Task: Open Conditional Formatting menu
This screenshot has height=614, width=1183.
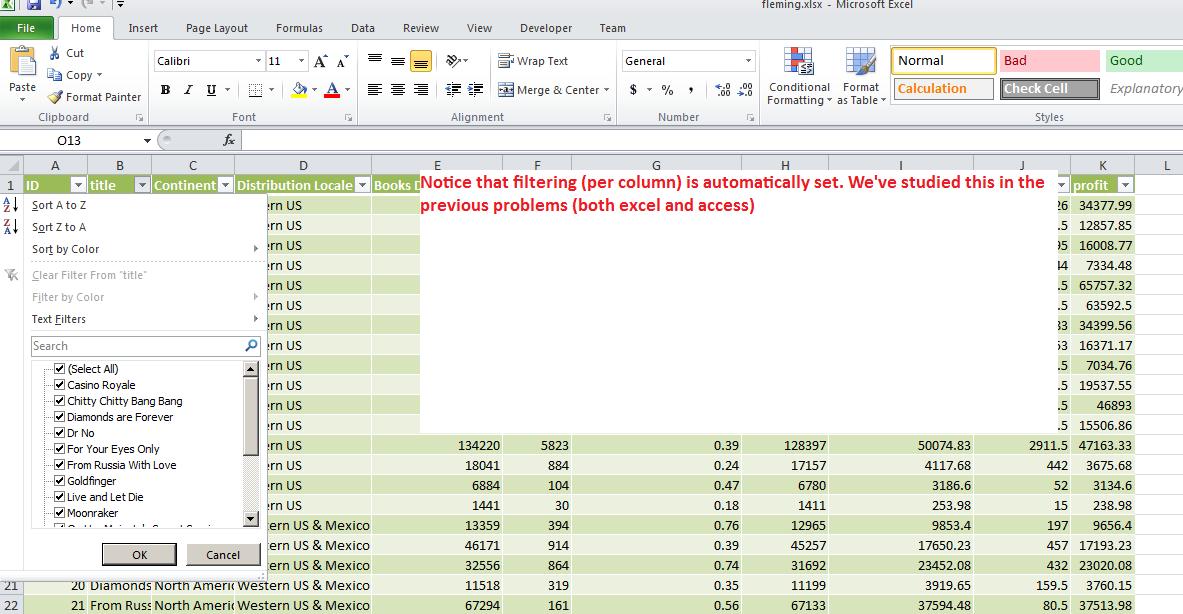Action: point(799,76)
